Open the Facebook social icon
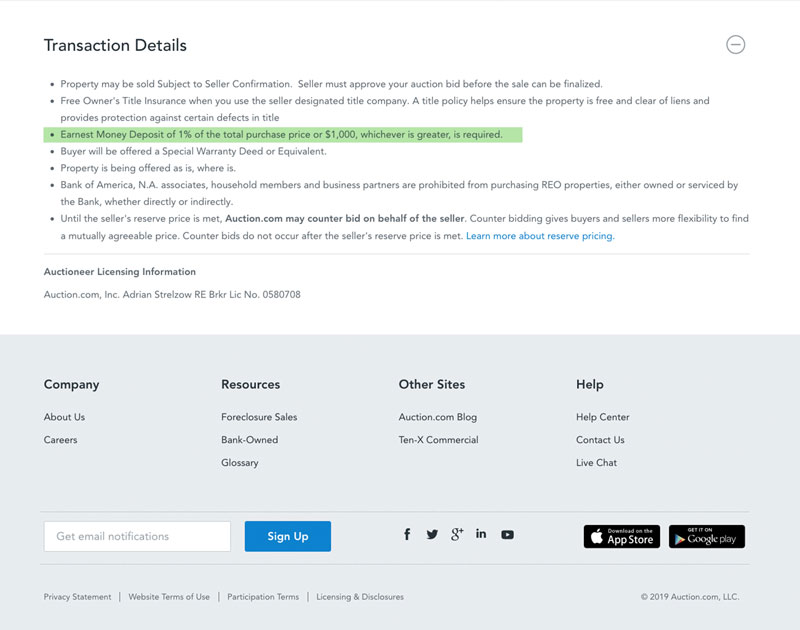800x630 pixels. click(407, 534)
